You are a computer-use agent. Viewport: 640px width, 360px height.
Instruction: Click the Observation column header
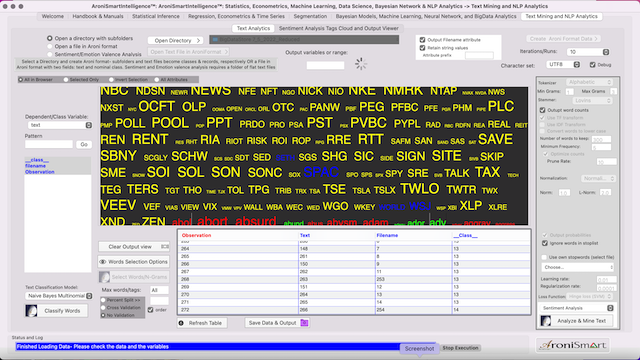point(196,236)
